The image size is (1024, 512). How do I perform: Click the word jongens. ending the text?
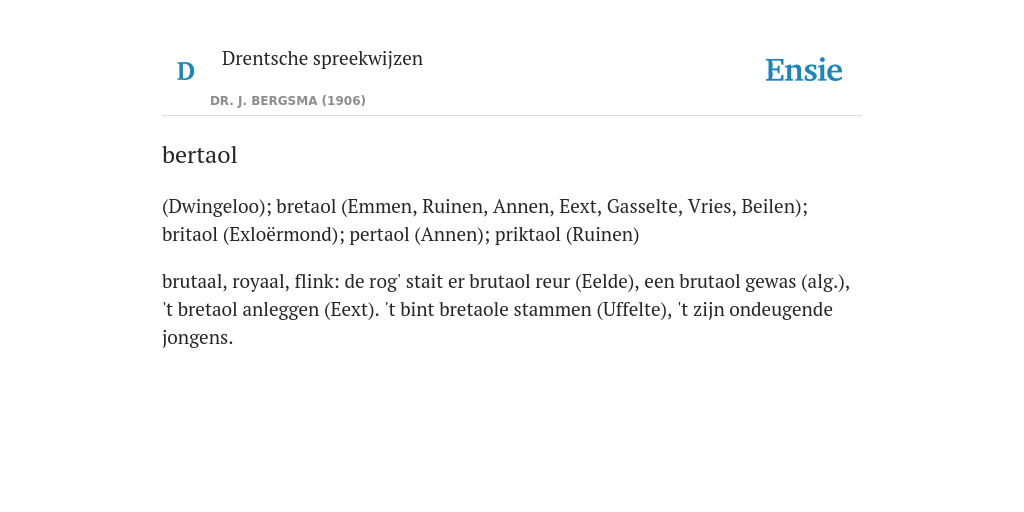pos(197,338)
